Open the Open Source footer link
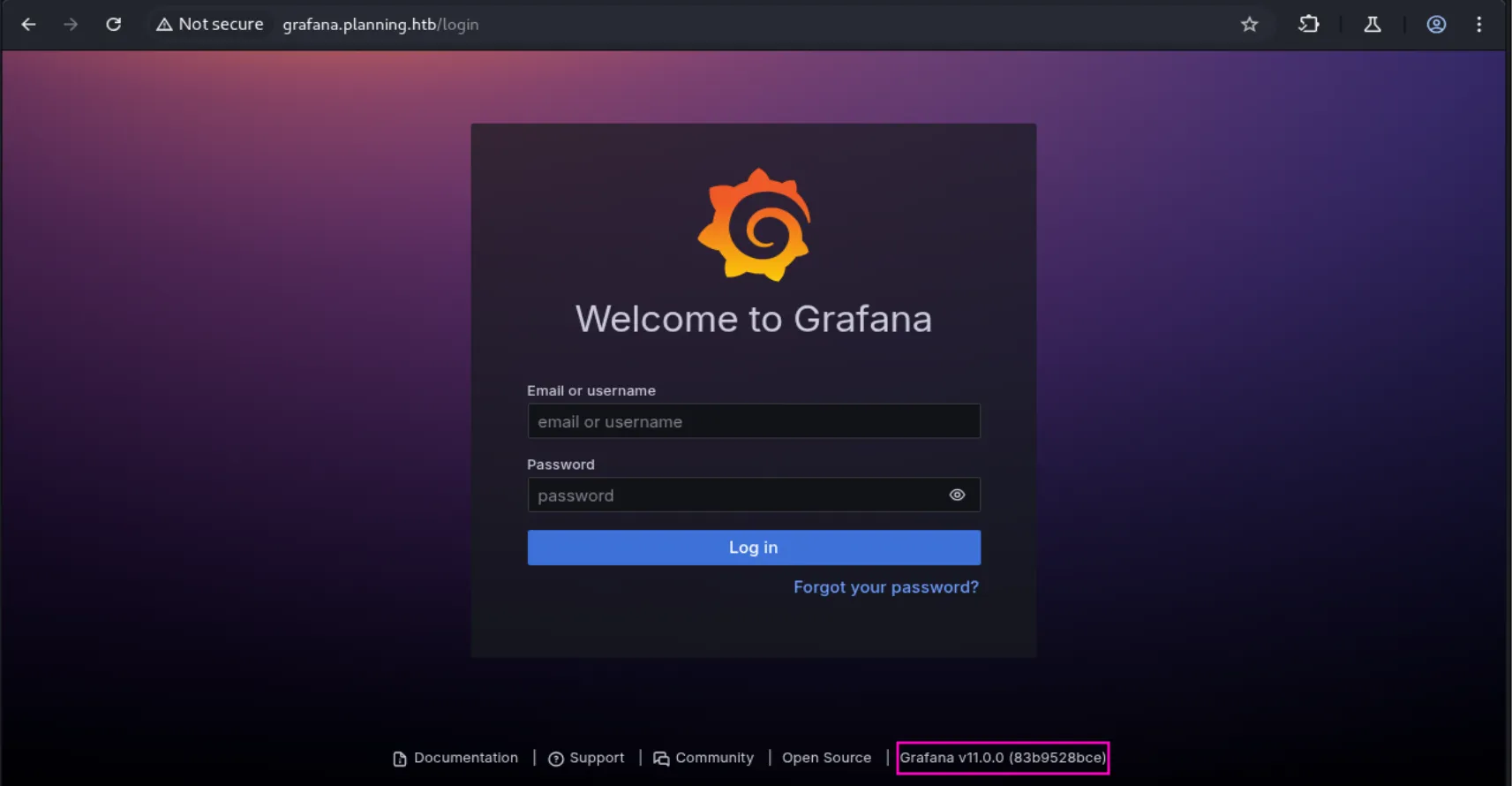 [x=826, y=758]
